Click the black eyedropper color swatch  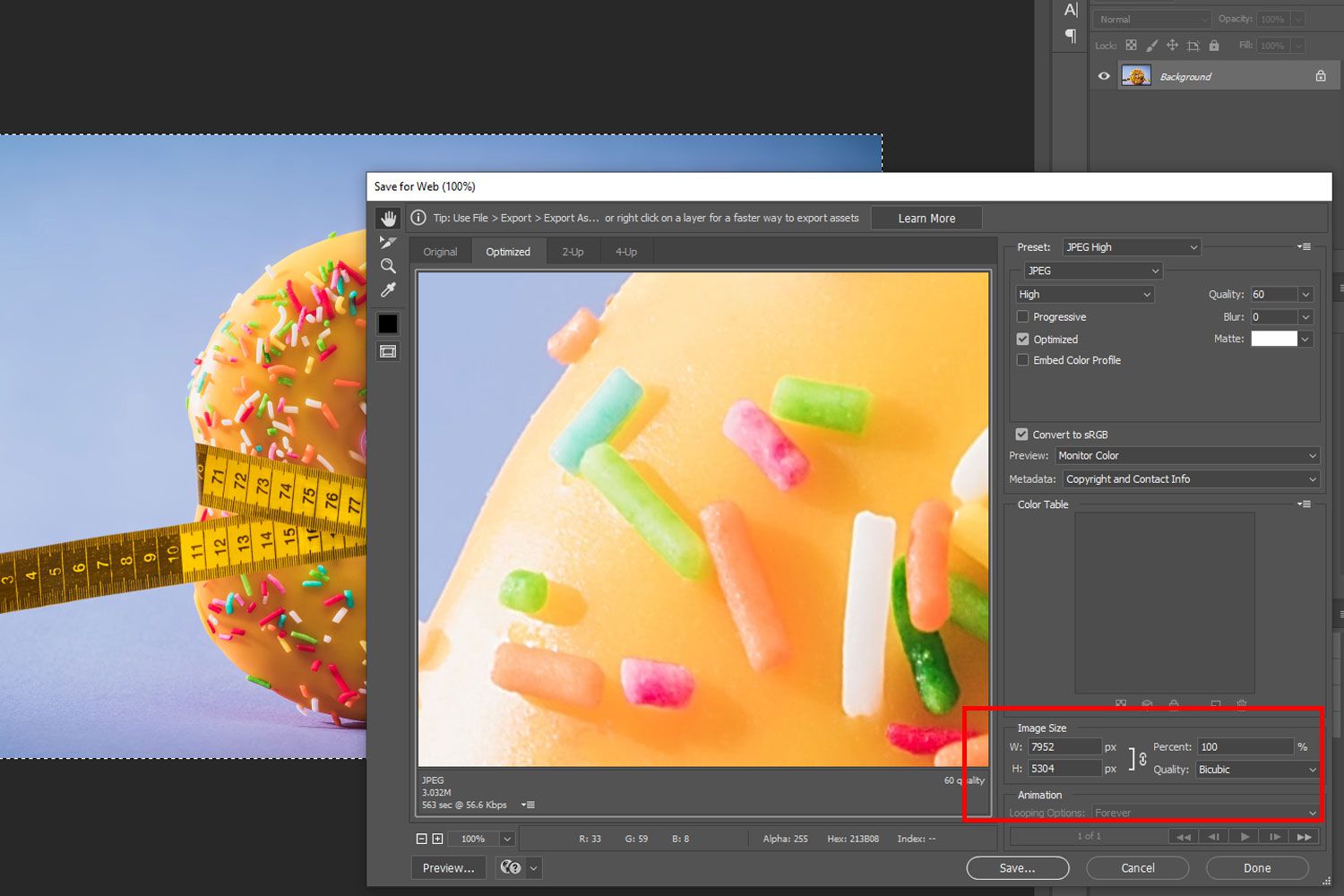(388, 323)
